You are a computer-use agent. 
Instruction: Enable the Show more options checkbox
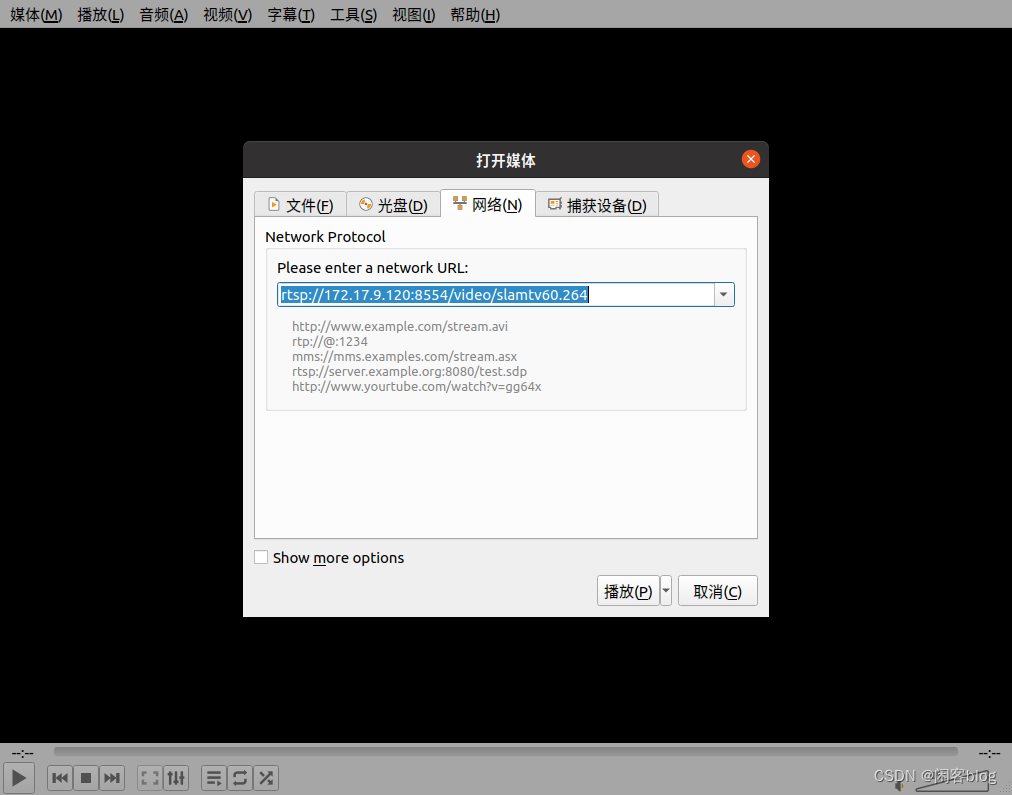(261, 557)
